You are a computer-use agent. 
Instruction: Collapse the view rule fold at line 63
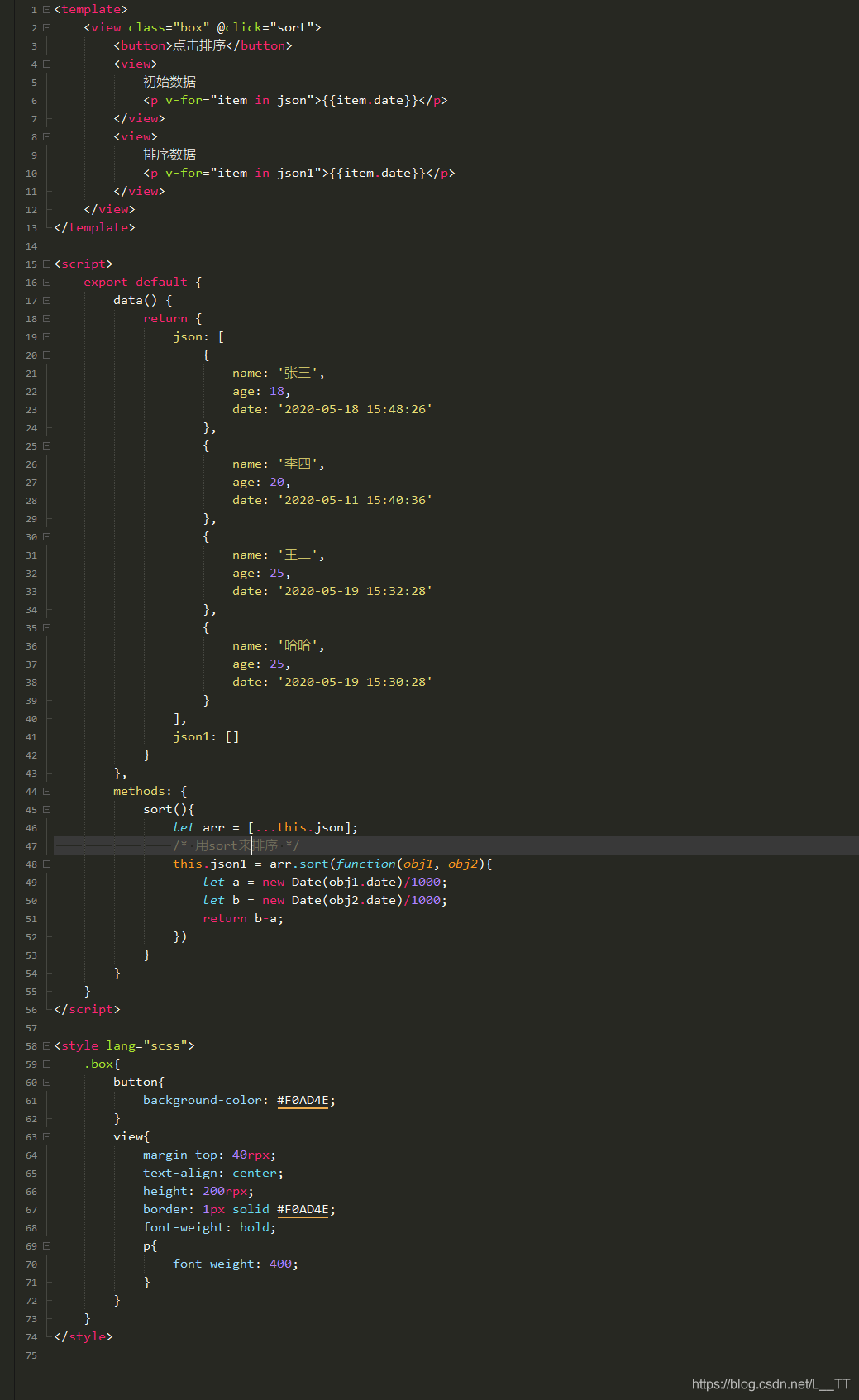click(46, 1136)
